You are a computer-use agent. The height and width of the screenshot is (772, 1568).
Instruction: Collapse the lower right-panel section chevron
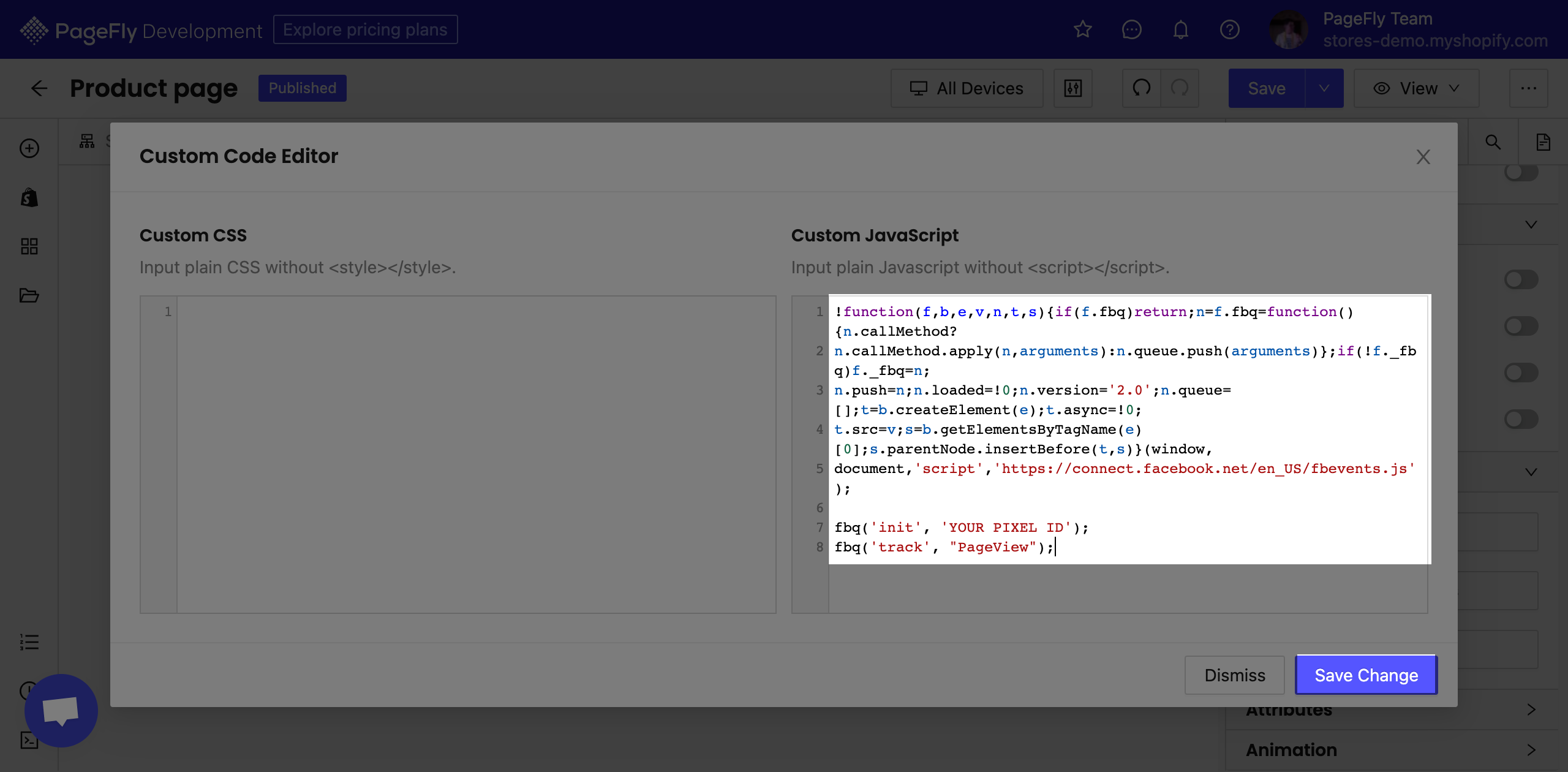coord(1531,472)
